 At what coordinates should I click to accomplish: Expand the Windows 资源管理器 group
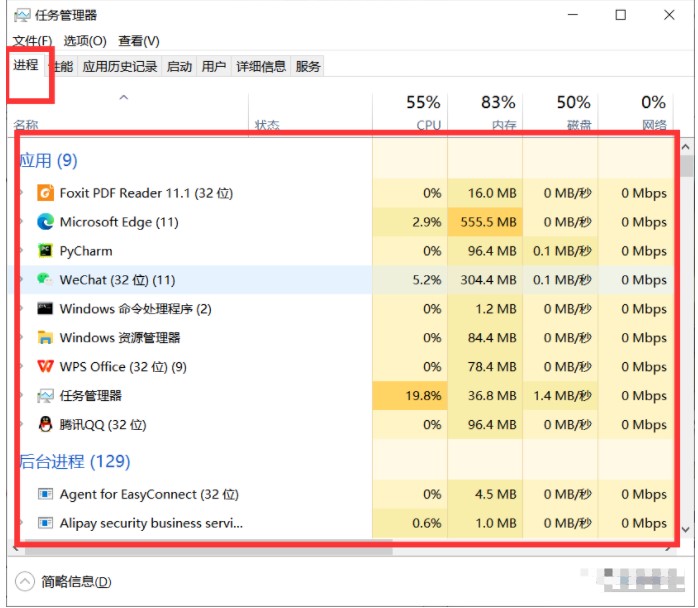[21, 337]
